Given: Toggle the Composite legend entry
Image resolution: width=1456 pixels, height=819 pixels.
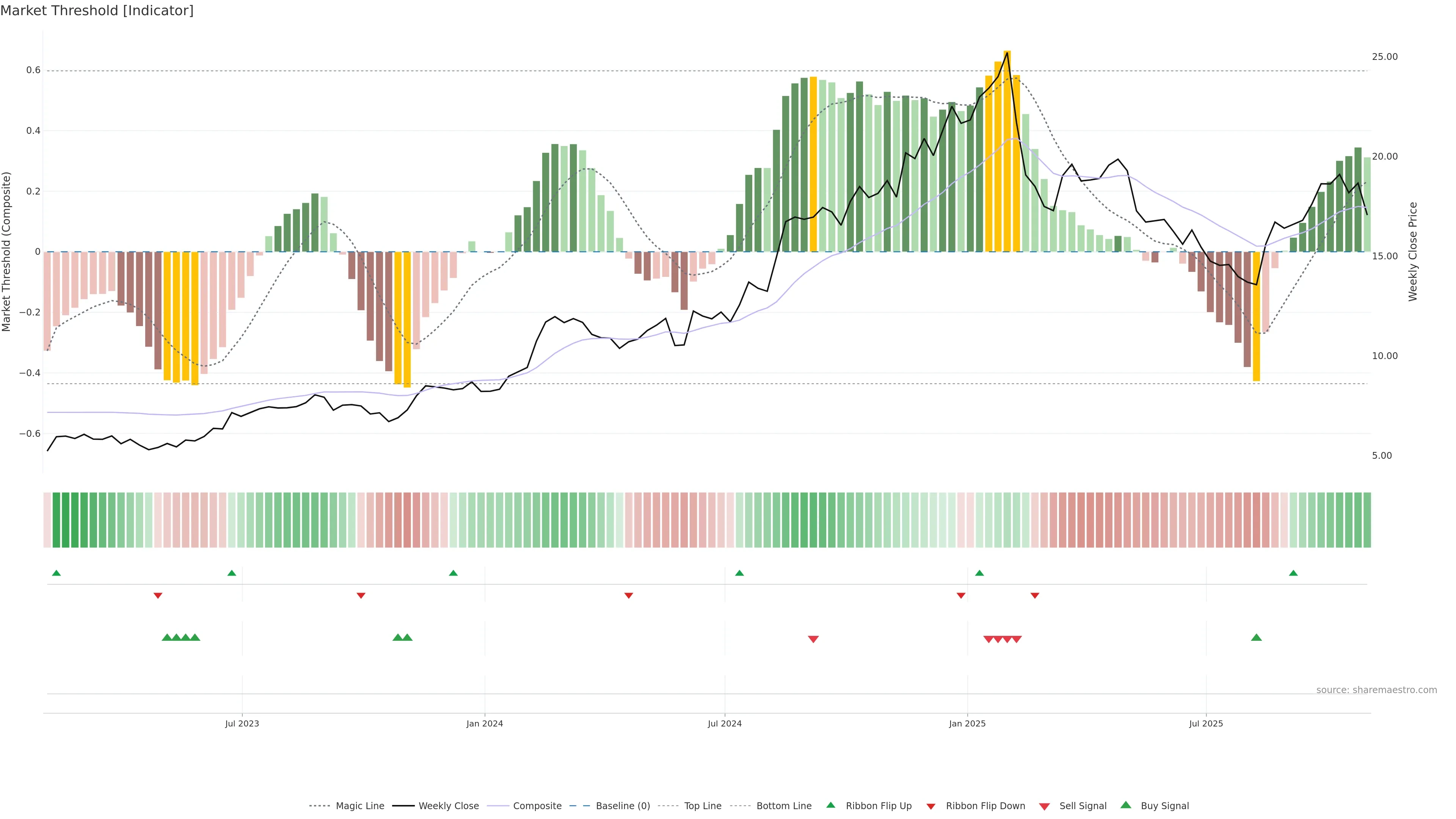Looking at the screenshot, I should (537, 806).
